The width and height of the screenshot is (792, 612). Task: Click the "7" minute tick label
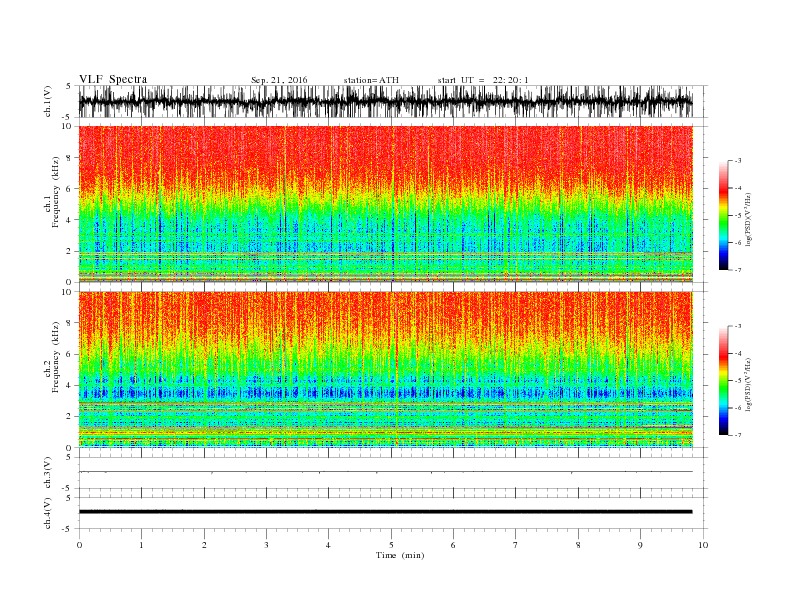tap(515, 545)
